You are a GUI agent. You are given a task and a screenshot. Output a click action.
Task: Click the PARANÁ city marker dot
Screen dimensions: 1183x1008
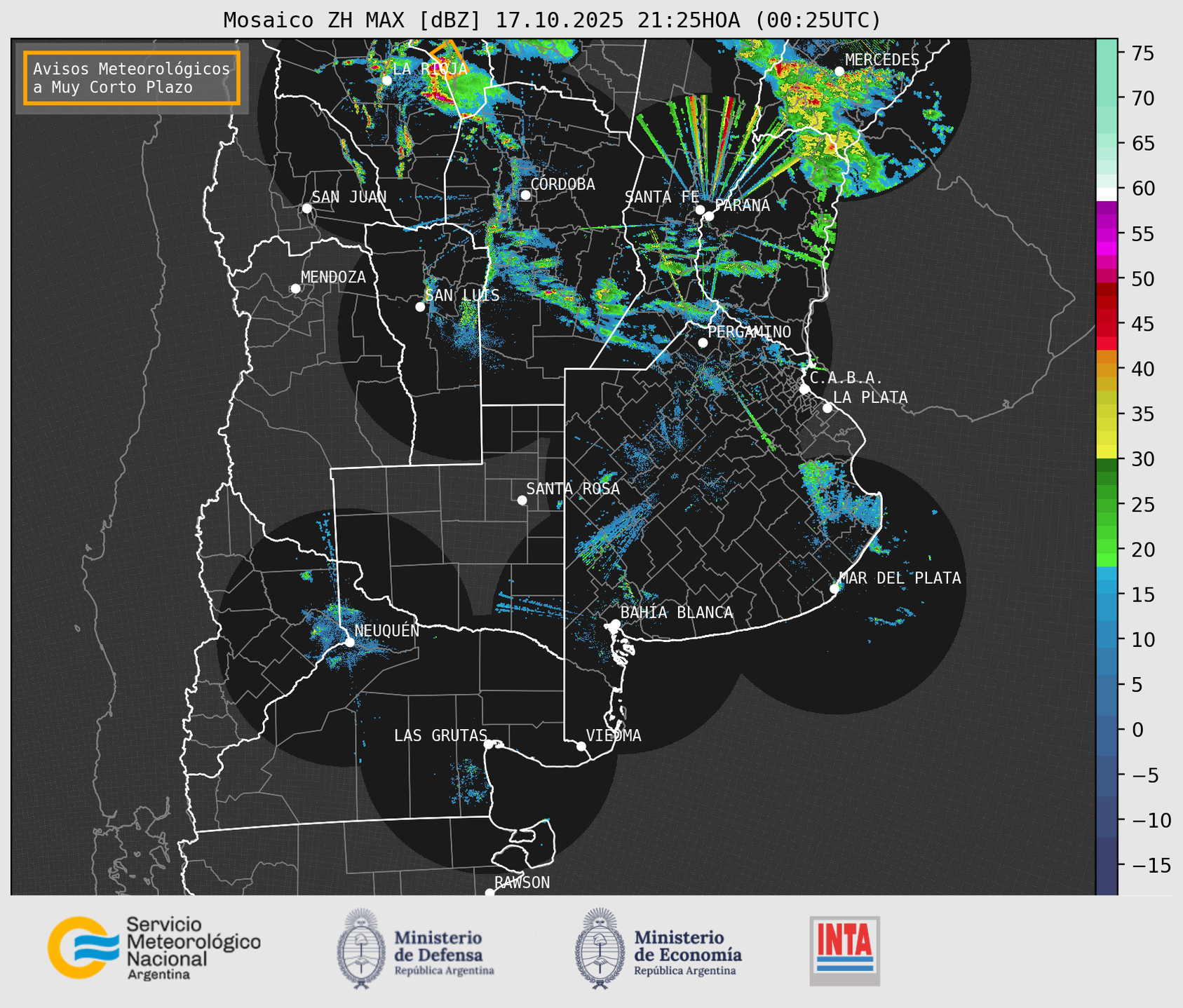click(x=709, y=216)
